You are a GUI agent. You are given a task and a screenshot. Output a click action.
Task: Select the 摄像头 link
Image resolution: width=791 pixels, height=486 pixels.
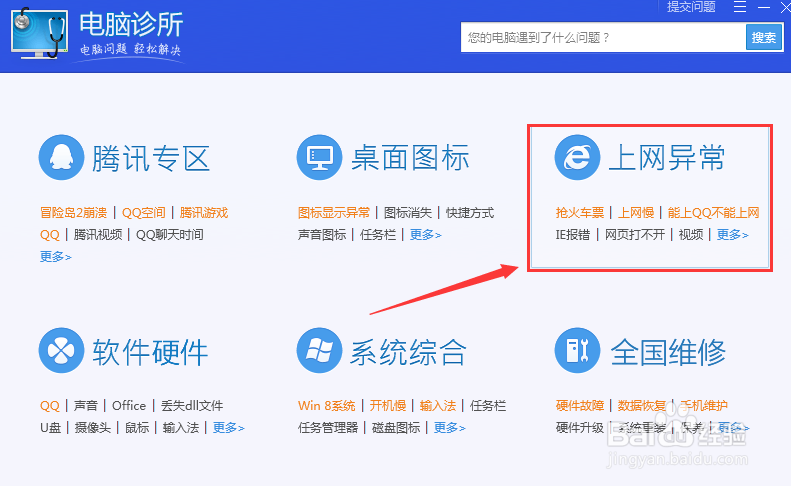click(92, 428)
